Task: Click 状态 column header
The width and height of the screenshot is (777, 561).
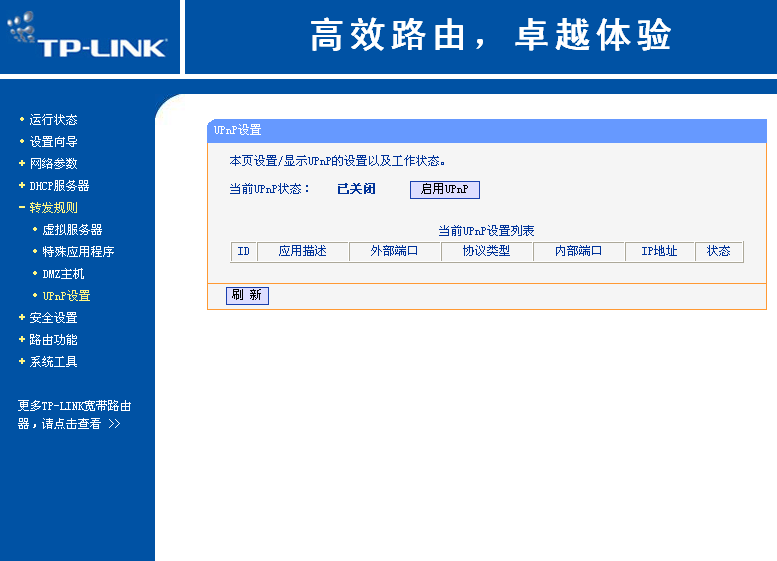Action: 719,251
